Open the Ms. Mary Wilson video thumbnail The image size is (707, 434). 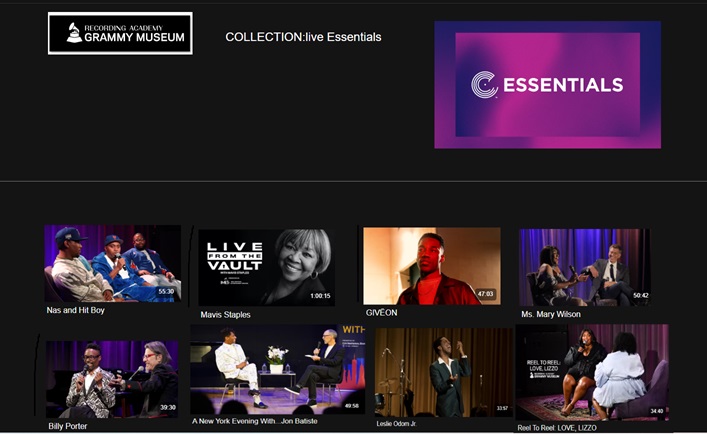pyautogui.click(x=585, y=267)
